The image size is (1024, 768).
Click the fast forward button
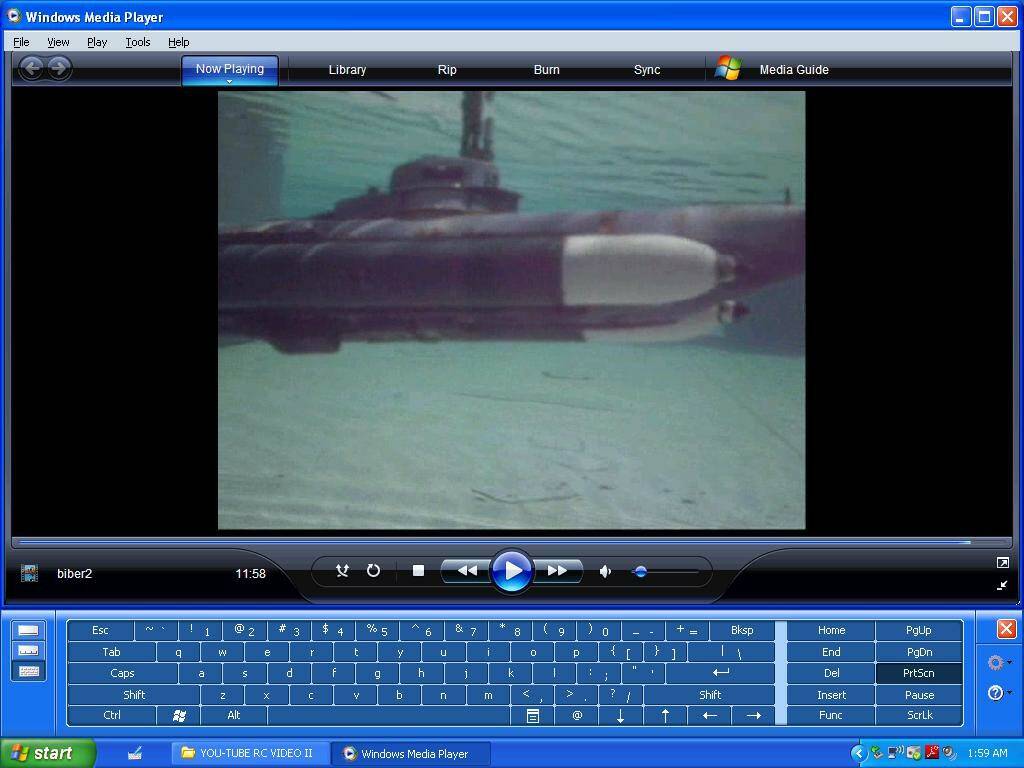coord(558,571)
